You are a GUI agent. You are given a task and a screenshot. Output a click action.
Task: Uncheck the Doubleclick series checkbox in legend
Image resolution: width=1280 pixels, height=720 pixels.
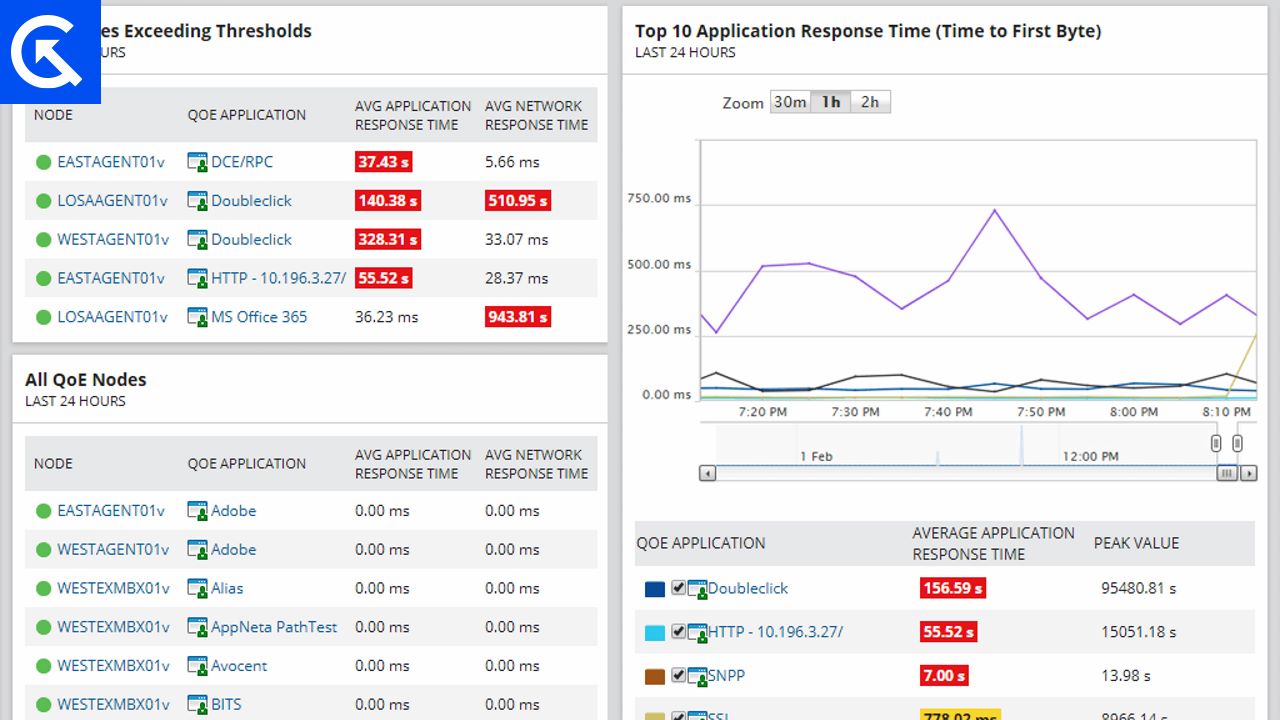pos(678,588)
